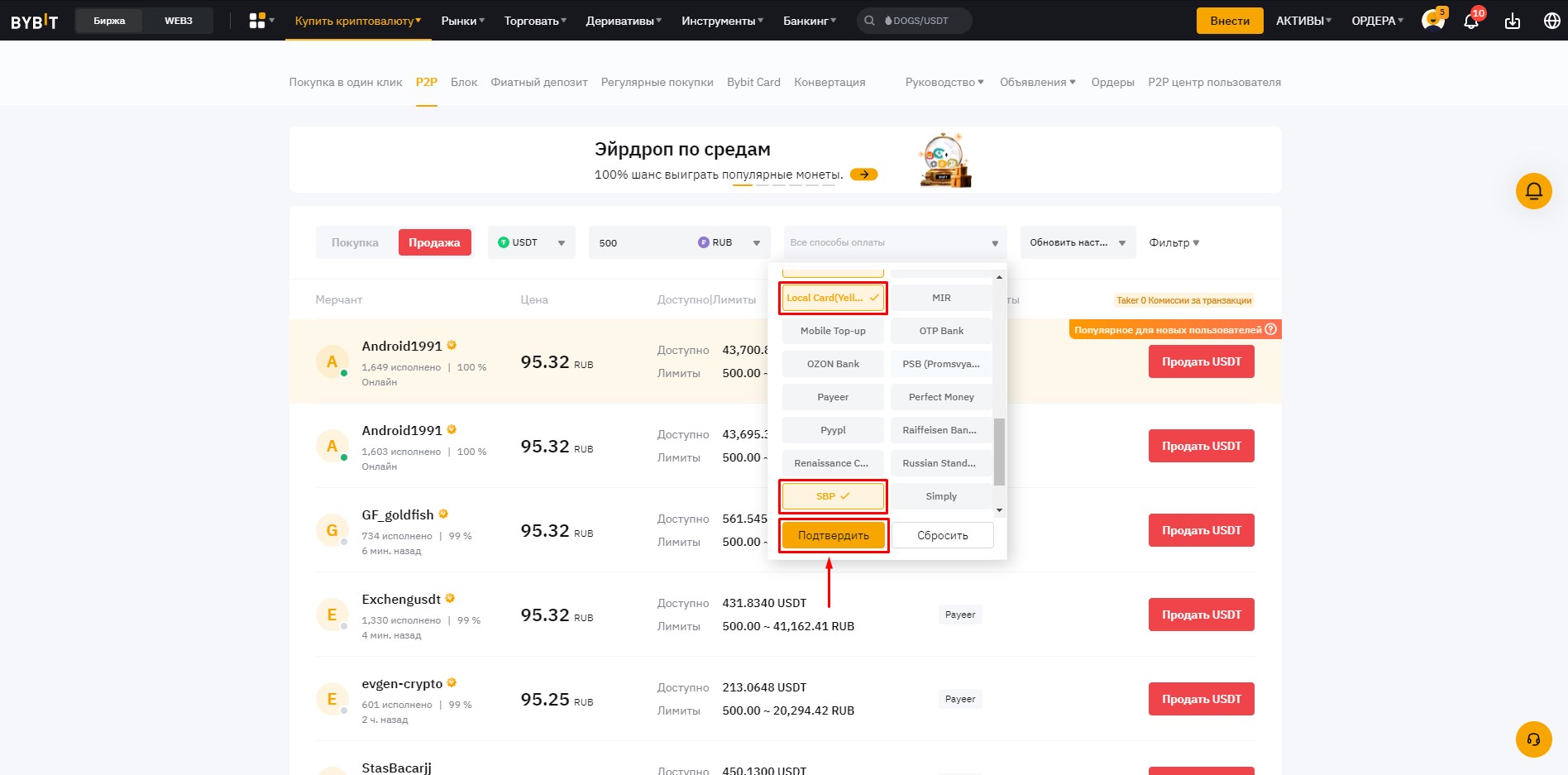Click Продать USDT for evgen-crypto

coord(1202,699)
